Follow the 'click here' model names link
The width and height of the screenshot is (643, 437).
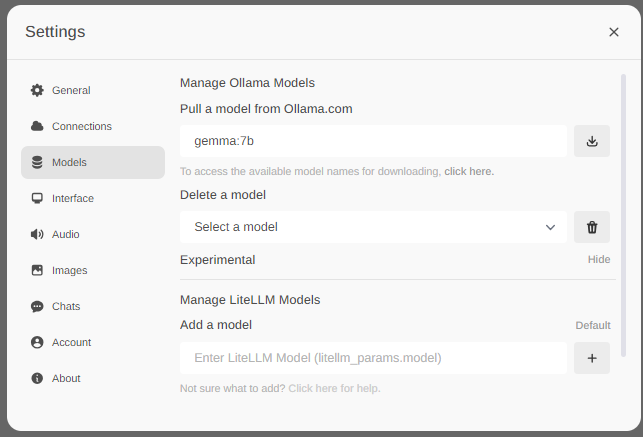(x=468, y=171)
